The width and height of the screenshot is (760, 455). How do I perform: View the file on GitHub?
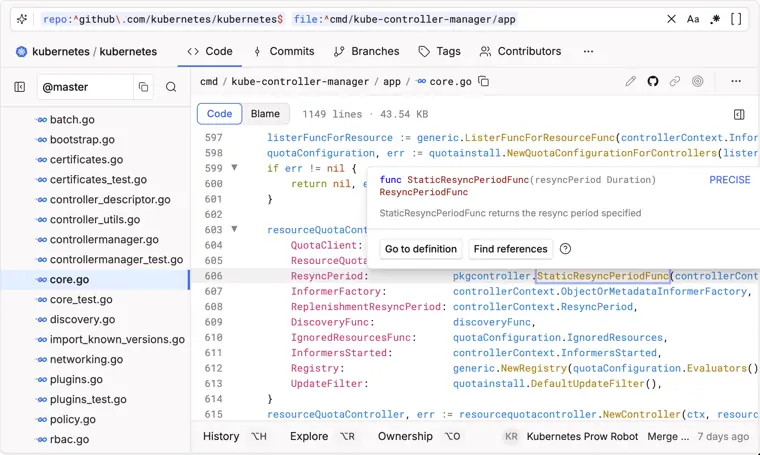tap(653, 81)
